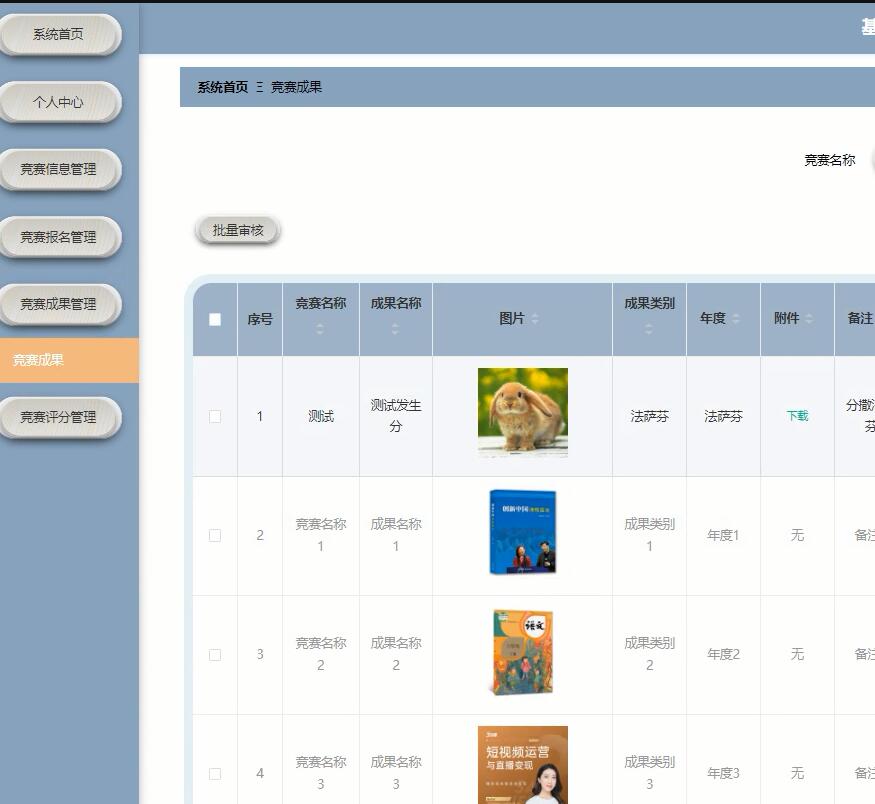Click 法萨芬 in the 年度 column
The width and height of the screenshot is (875, 804).
coord(723,416)
